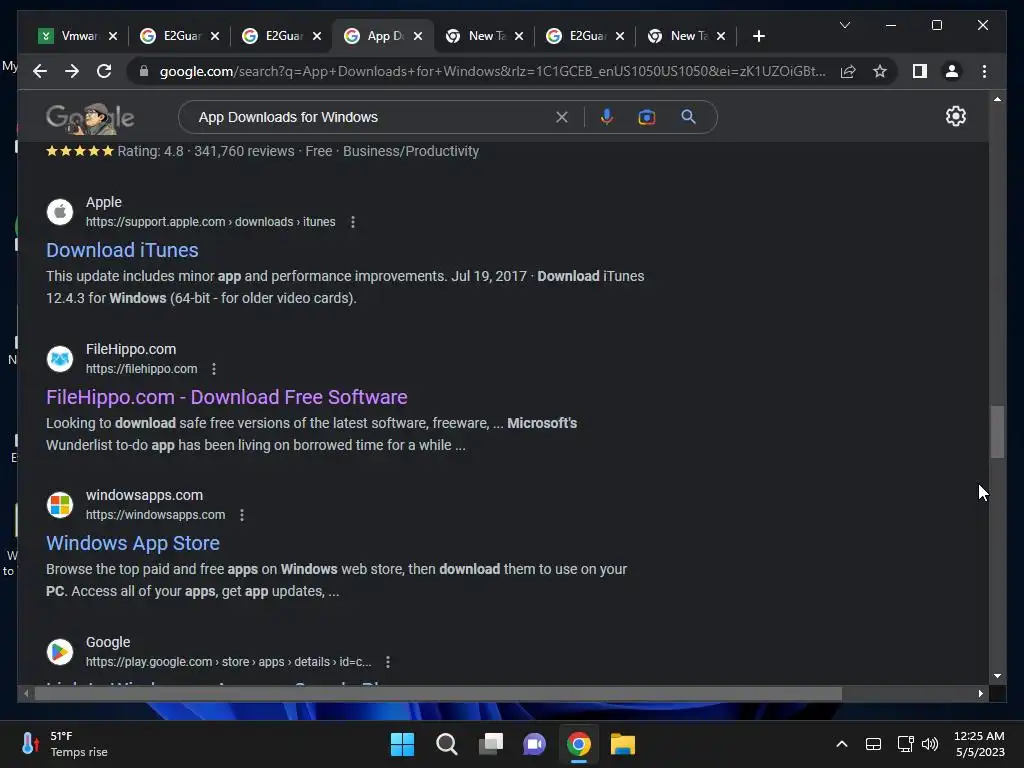Click the Chrome icon on the taskbar
Screen dimensions: 1024x768
coord(579,744)
